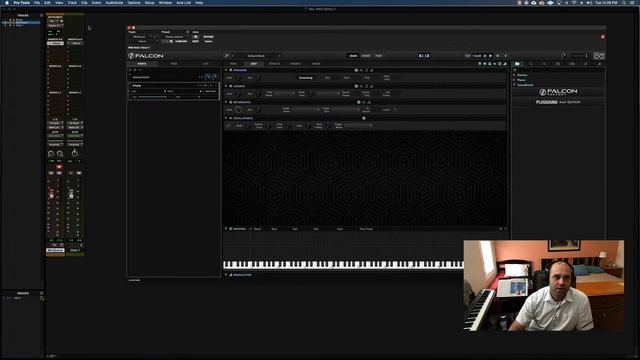Select the folder browser tab in right panel

[517, 64]
